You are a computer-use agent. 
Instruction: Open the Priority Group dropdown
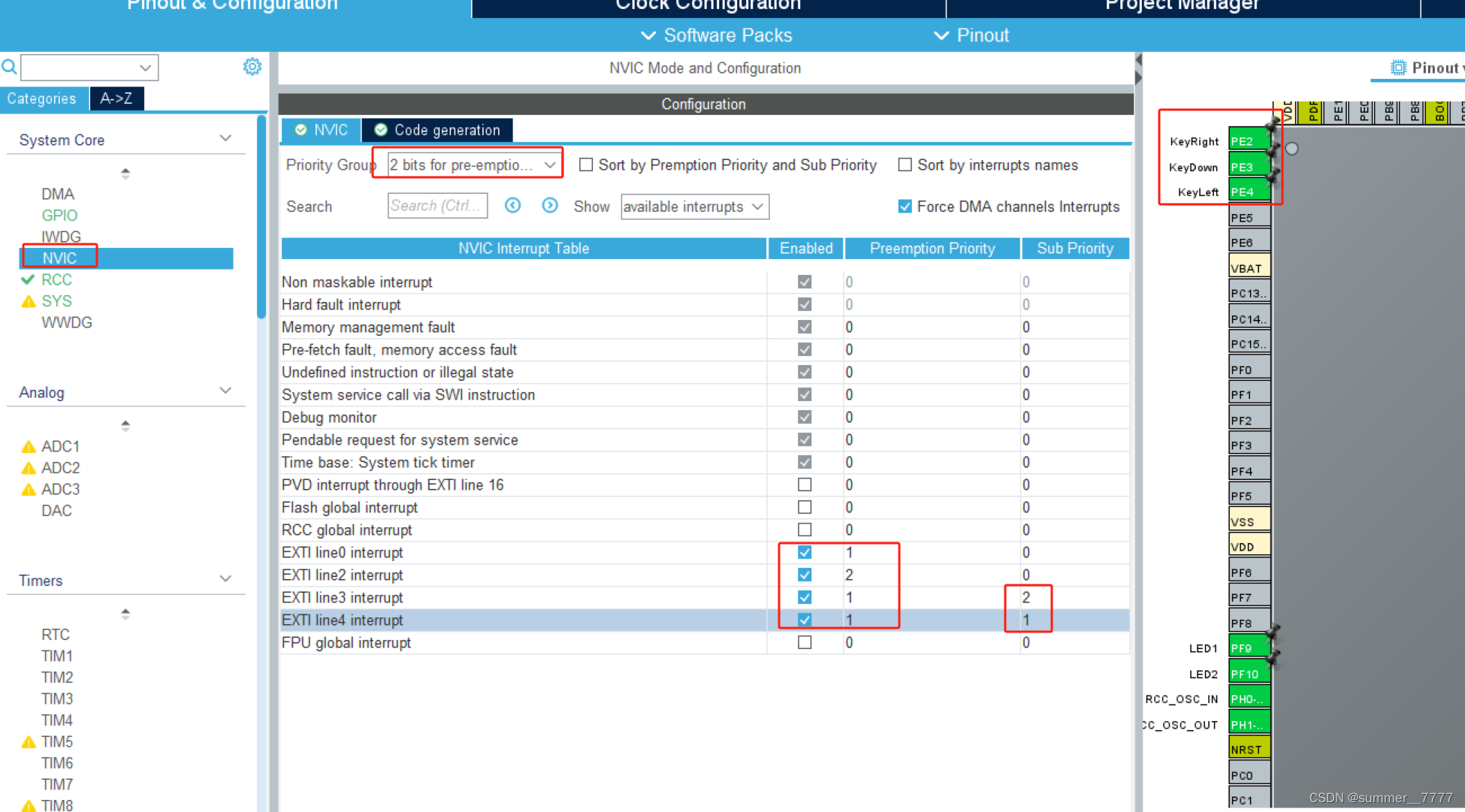473,165
